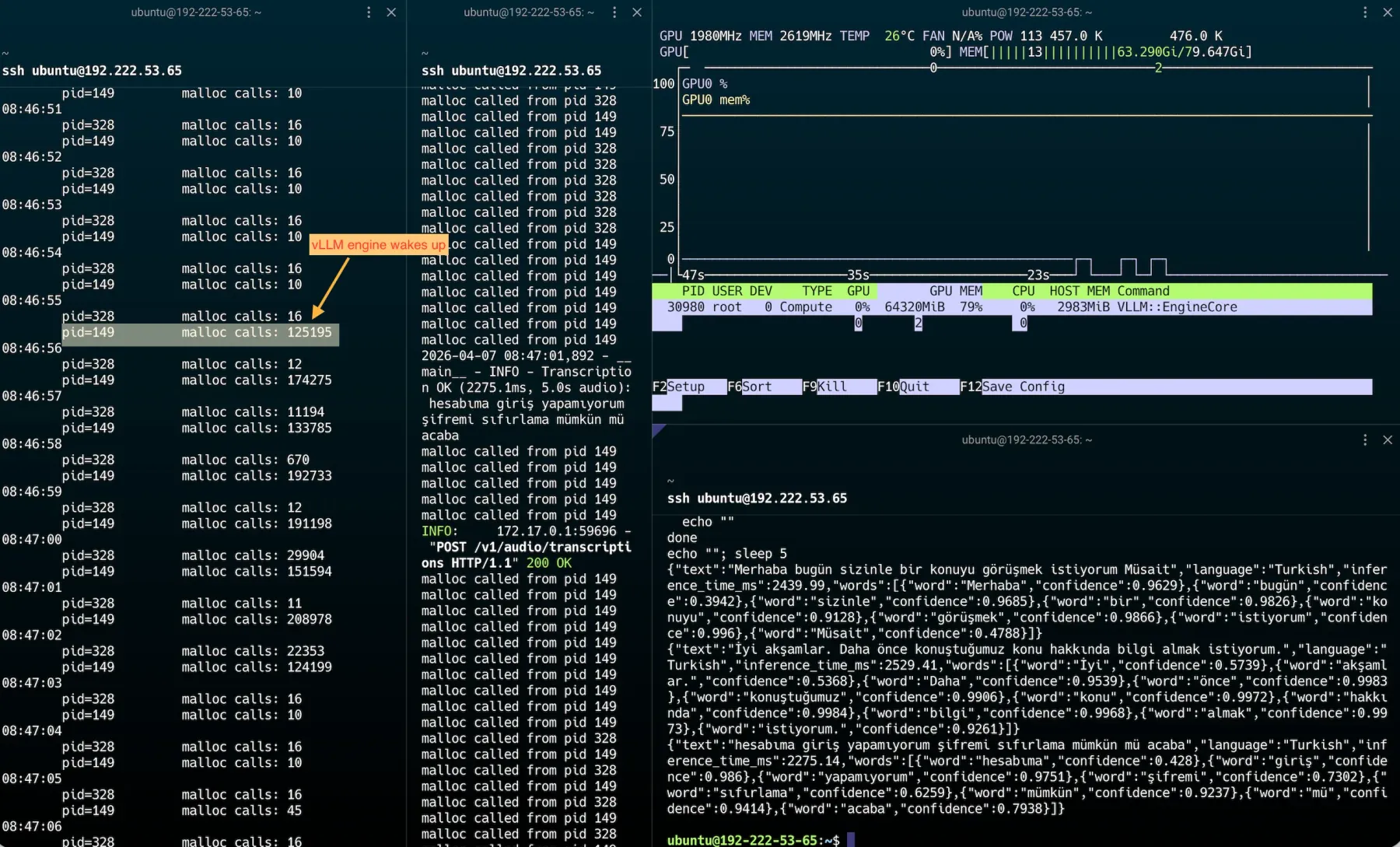Close the left malloc-calls terminal pane

(391, 12)
